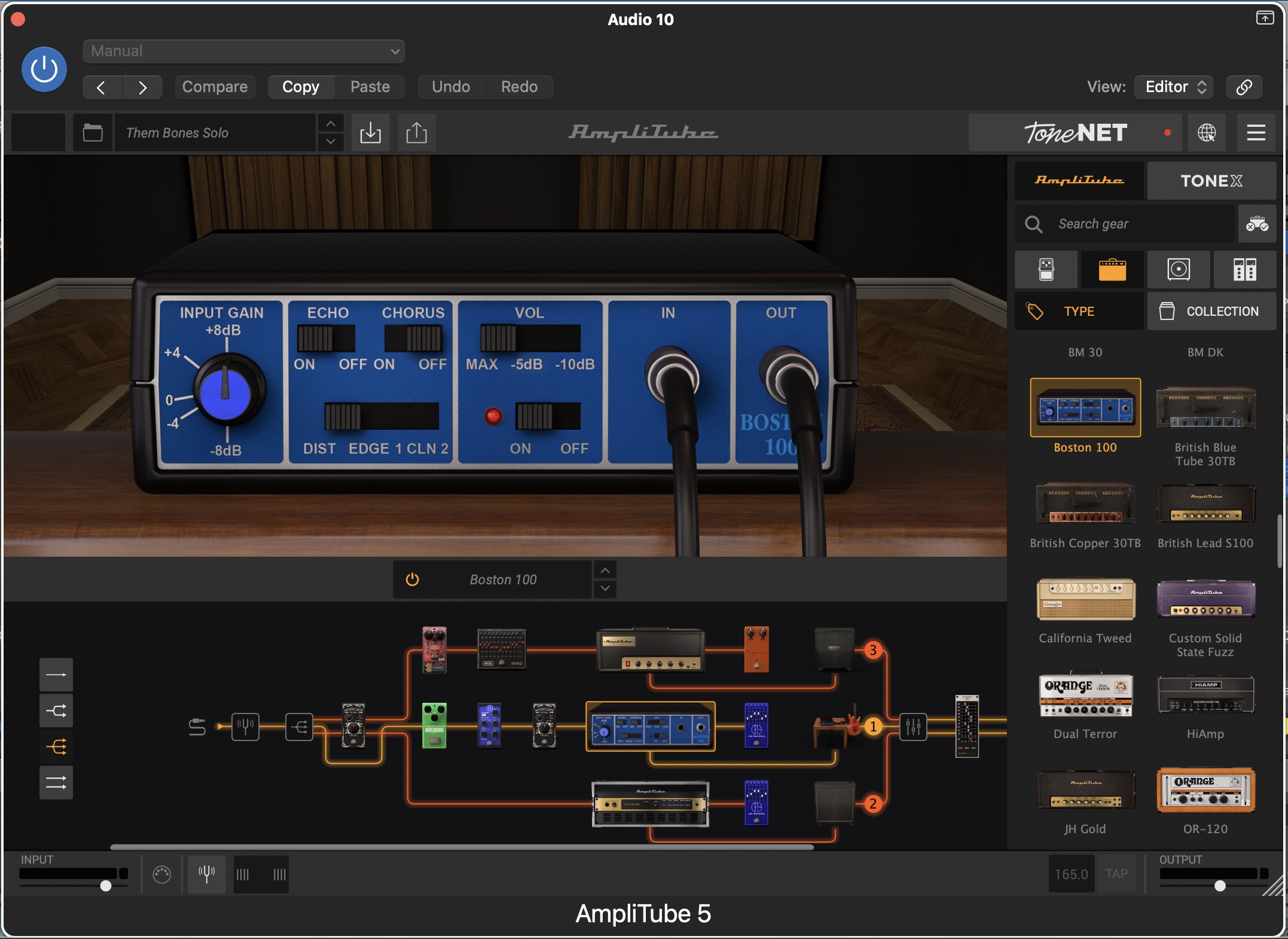
Task: Switch to the TONEX tab
Action: [1211, 181]
